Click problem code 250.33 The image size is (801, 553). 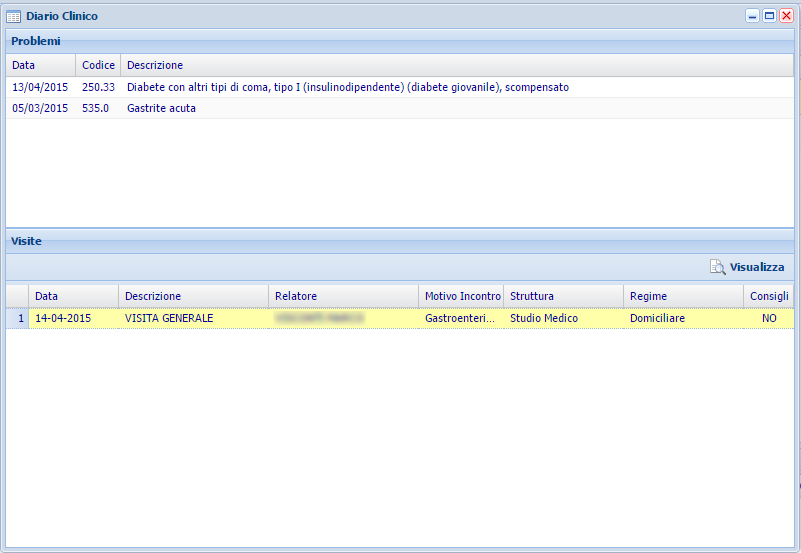click(x=98, y=87)
